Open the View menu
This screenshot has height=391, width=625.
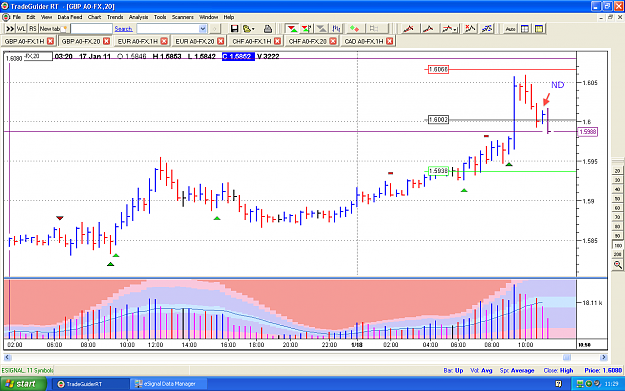click(x=46, y=17)
